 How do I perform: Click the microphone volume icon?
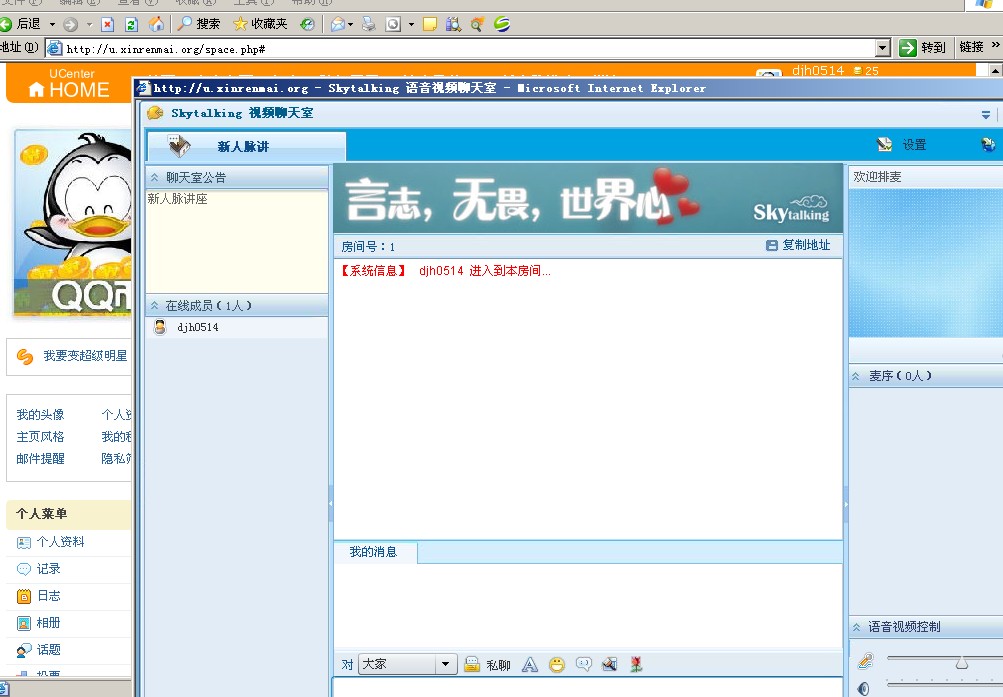click(865, 661)
